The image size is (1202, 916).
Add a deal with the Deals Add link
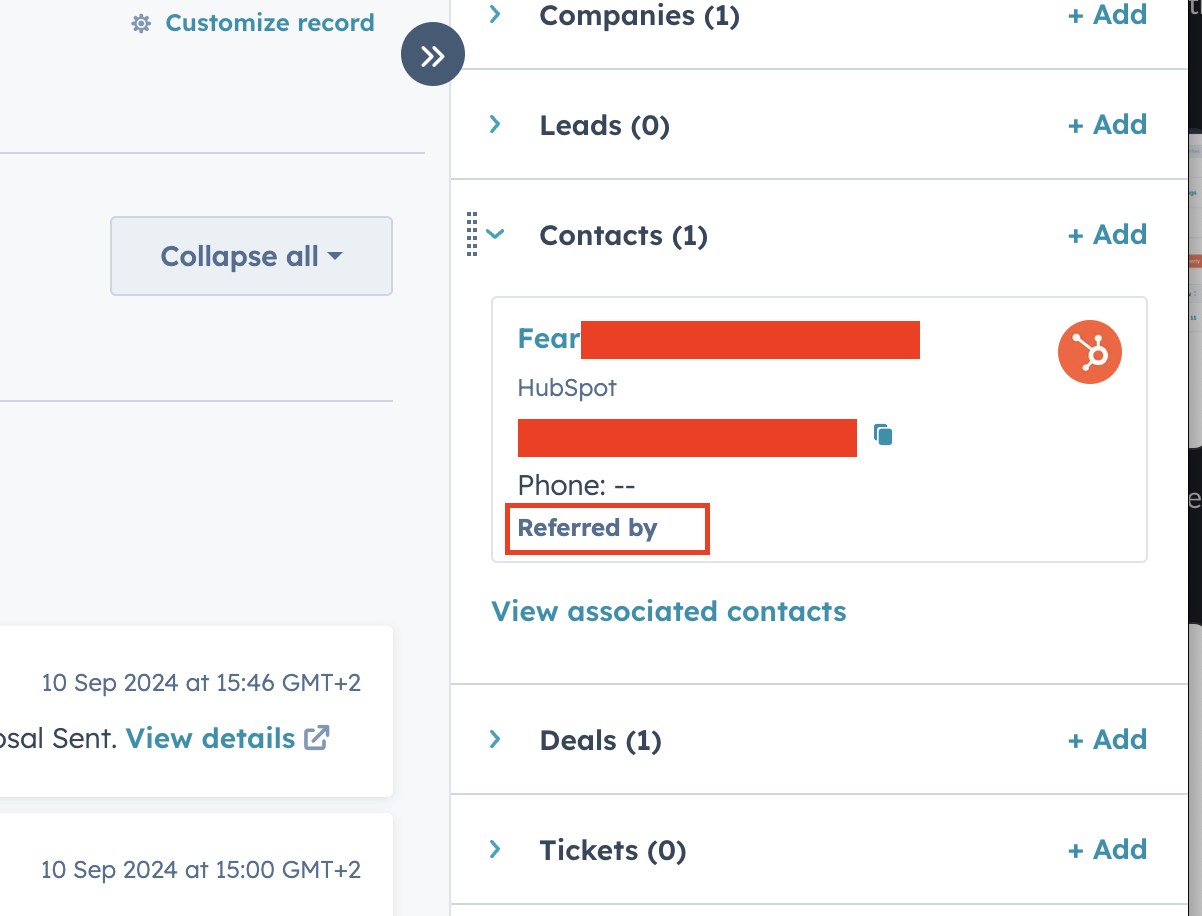tap(1107, 740)
